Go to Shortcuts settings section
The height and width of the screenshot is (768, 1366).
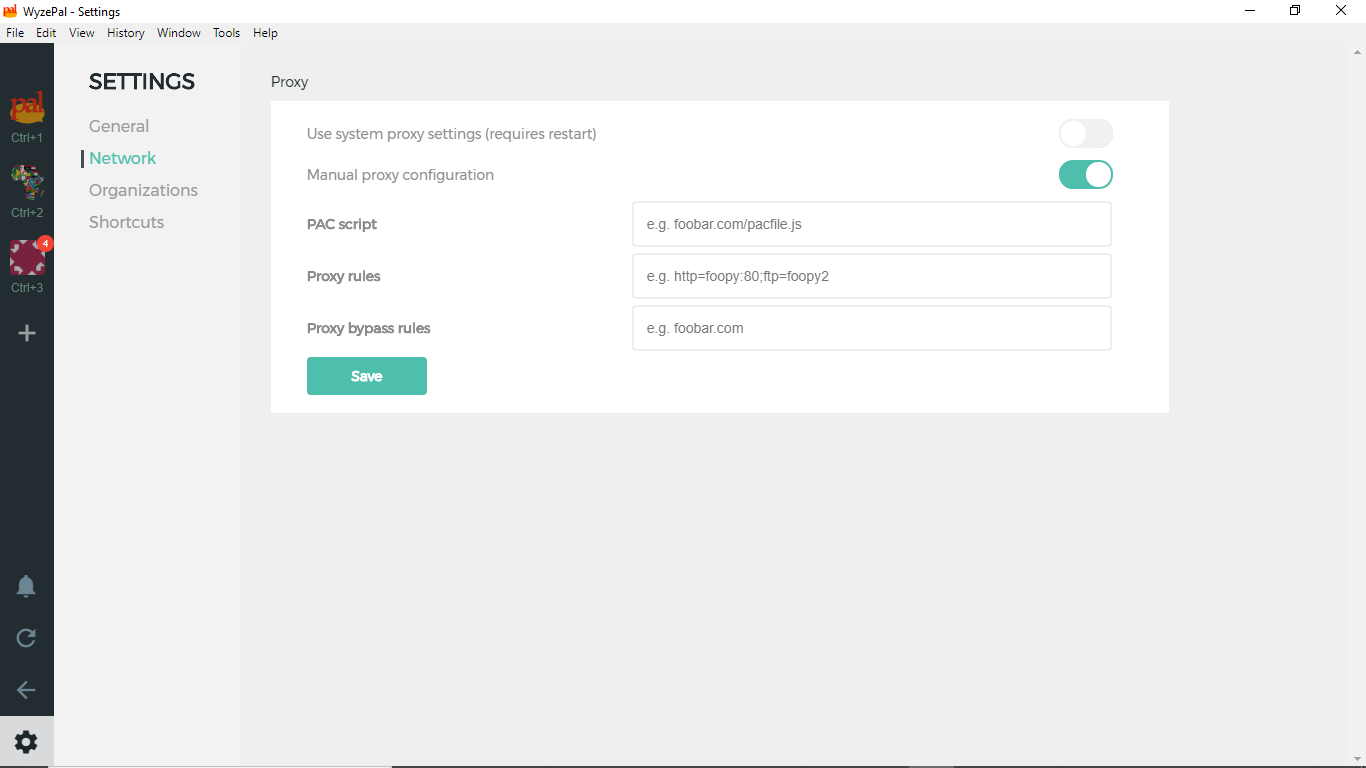pyautogui.click(x=126, y=222)
